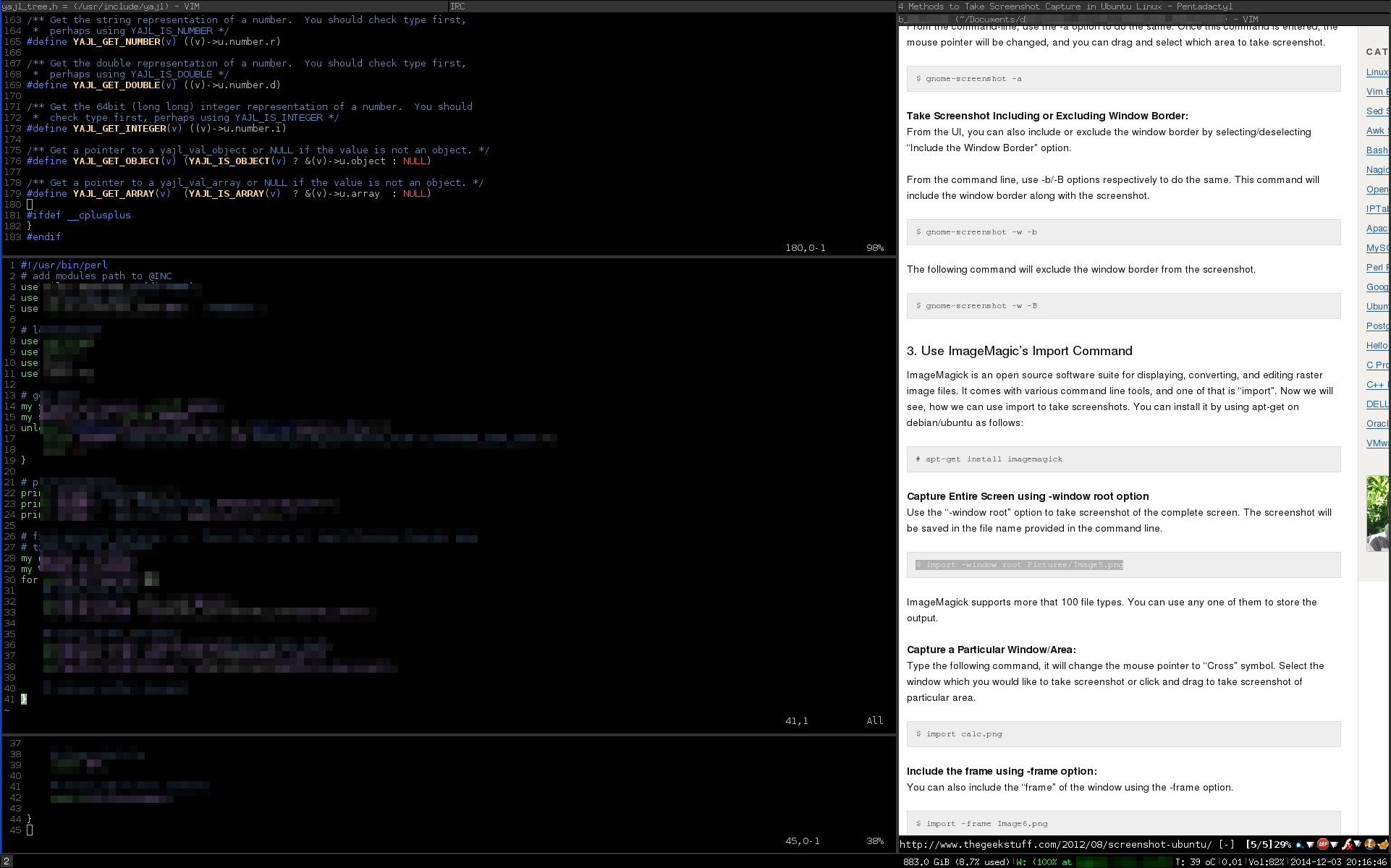Click the YAJL_GET_INTEGER define line in VIM
This screenshot has width=1391, height=868.
(x=156, y=129)
